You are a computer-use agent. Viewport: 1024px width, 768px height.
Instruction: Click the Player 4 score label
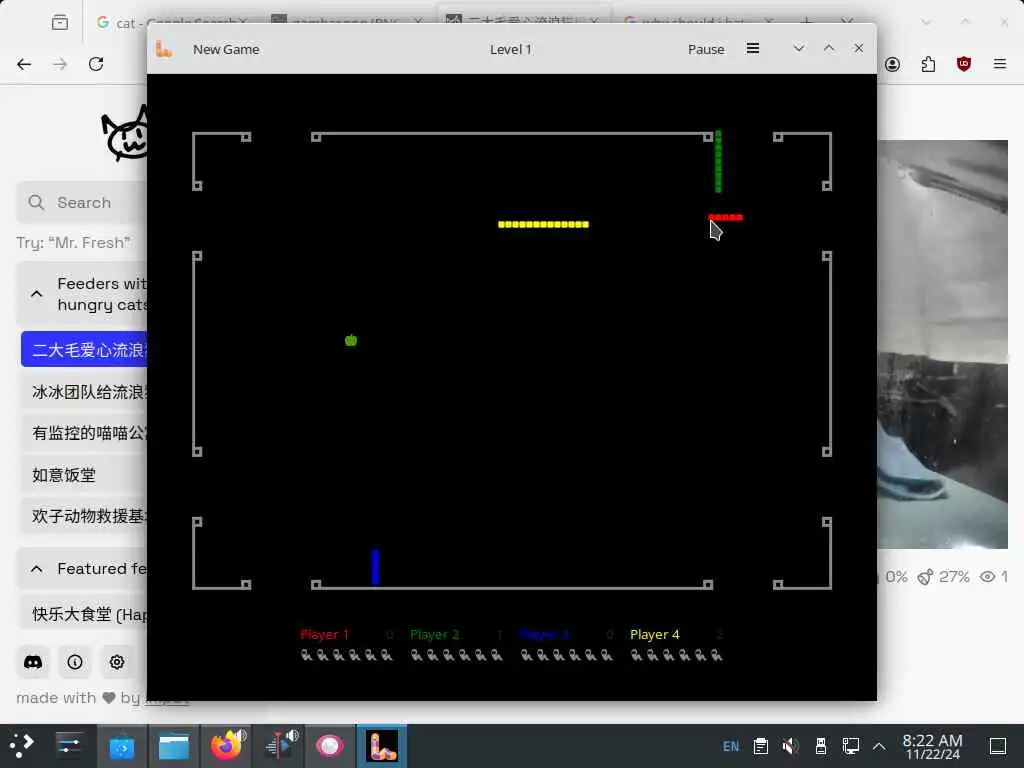654,634
